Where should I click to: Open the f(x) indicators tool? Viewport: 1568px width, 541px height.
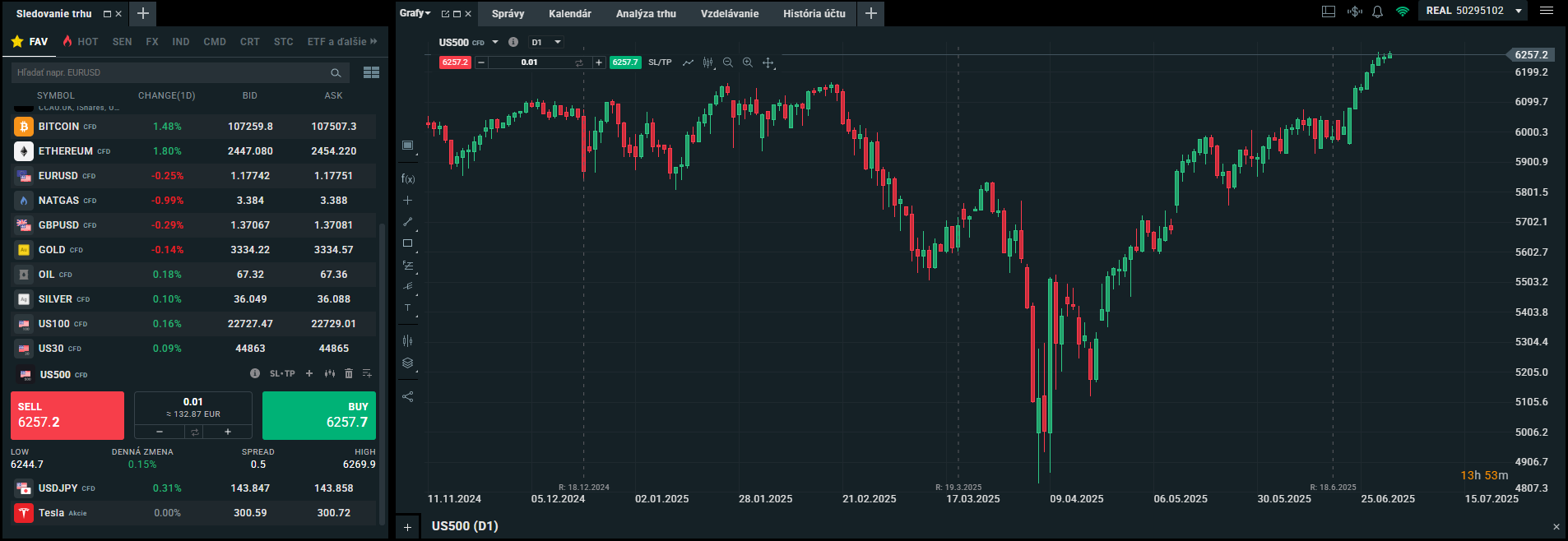pyautogui.click(x=407, y=178)
